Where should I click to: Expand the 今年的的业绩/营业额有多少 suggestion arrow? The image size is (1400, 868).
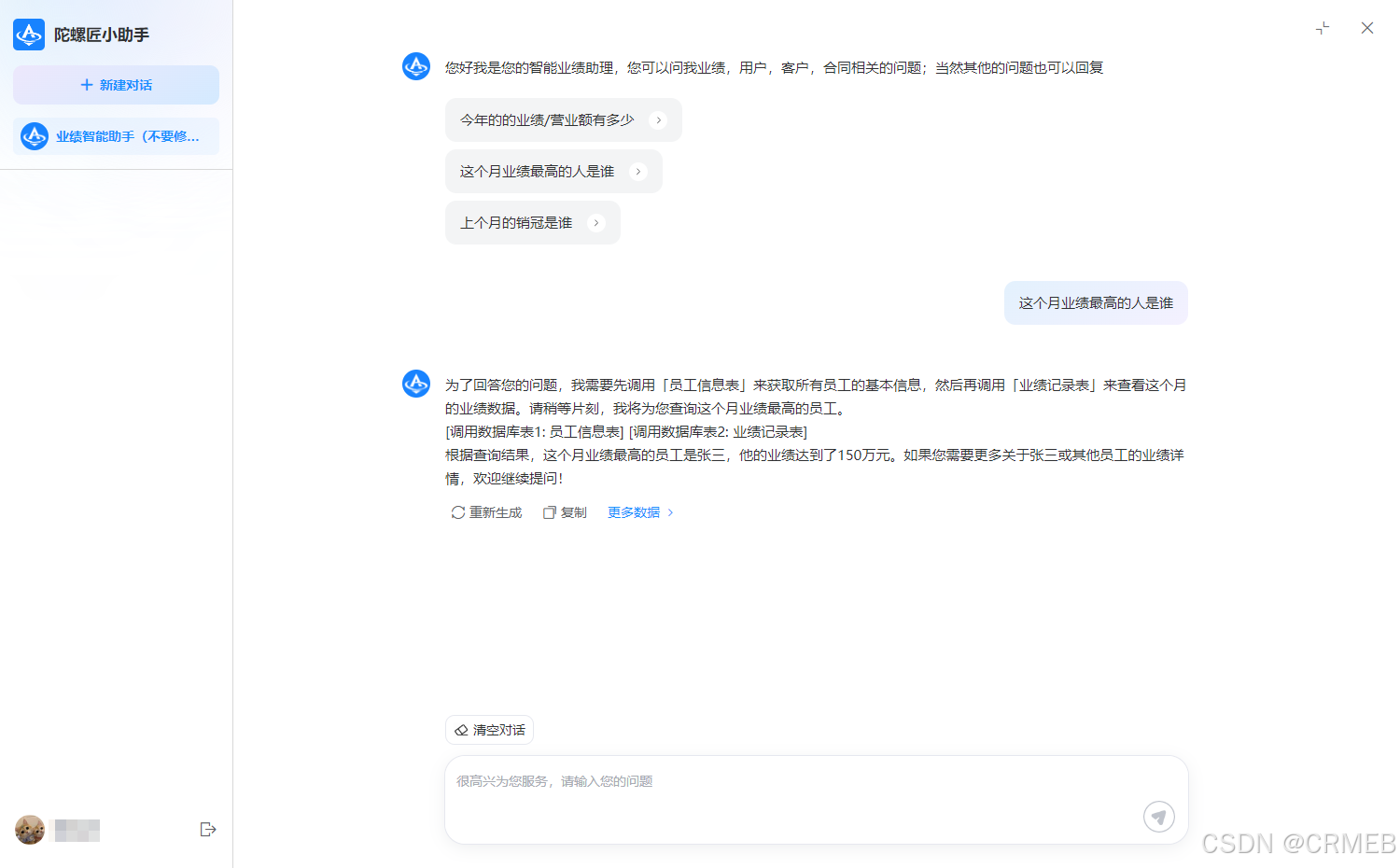[x=660, y=119]
